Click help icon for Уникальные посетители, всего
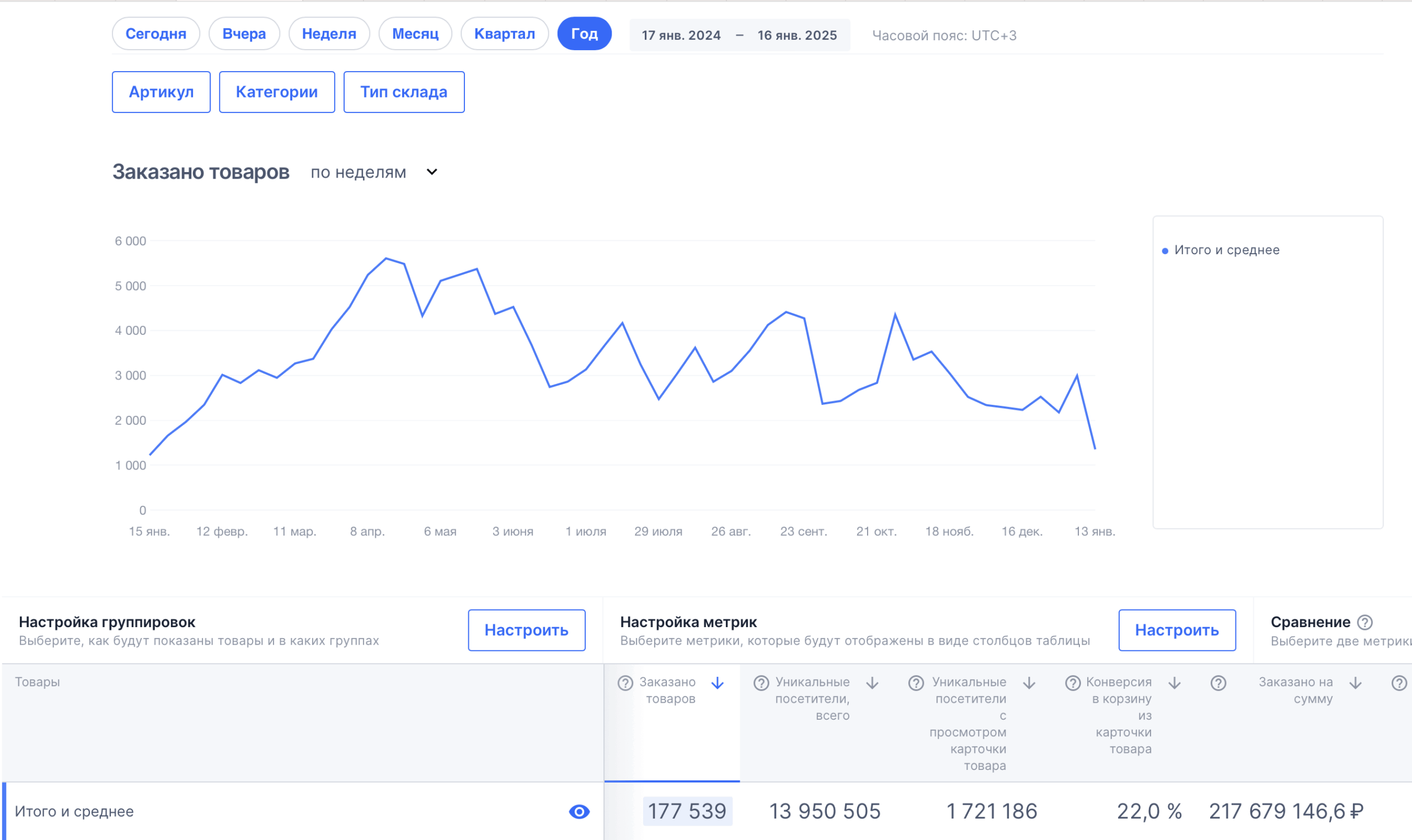This screenshot has width=1412, height=840. (761, 683)
